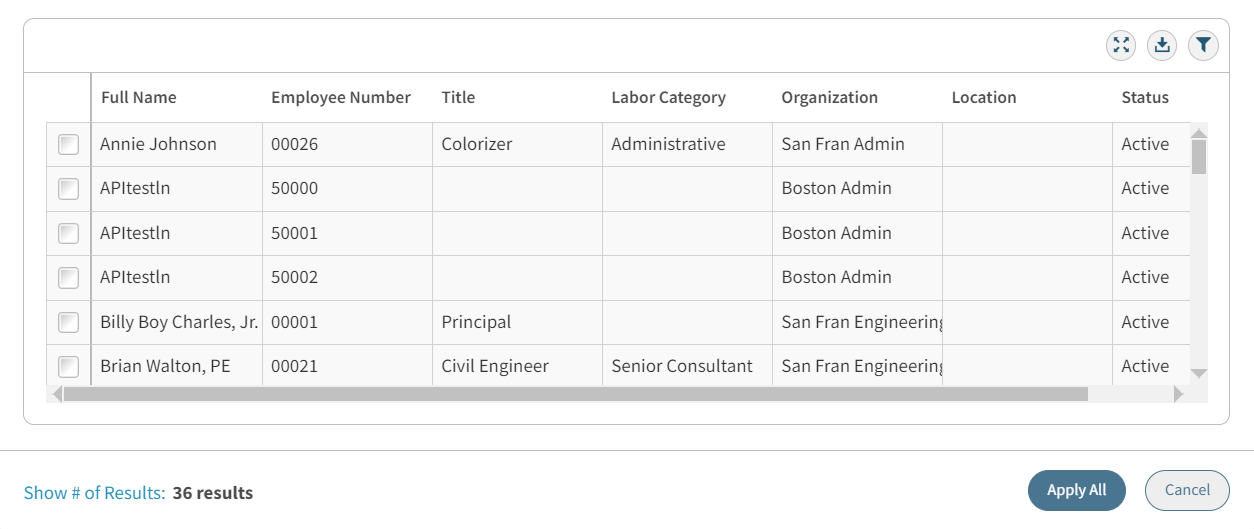Click the Cancel button
Image resolution: width=1254 pixels, height=529 pixels.
1187,490
